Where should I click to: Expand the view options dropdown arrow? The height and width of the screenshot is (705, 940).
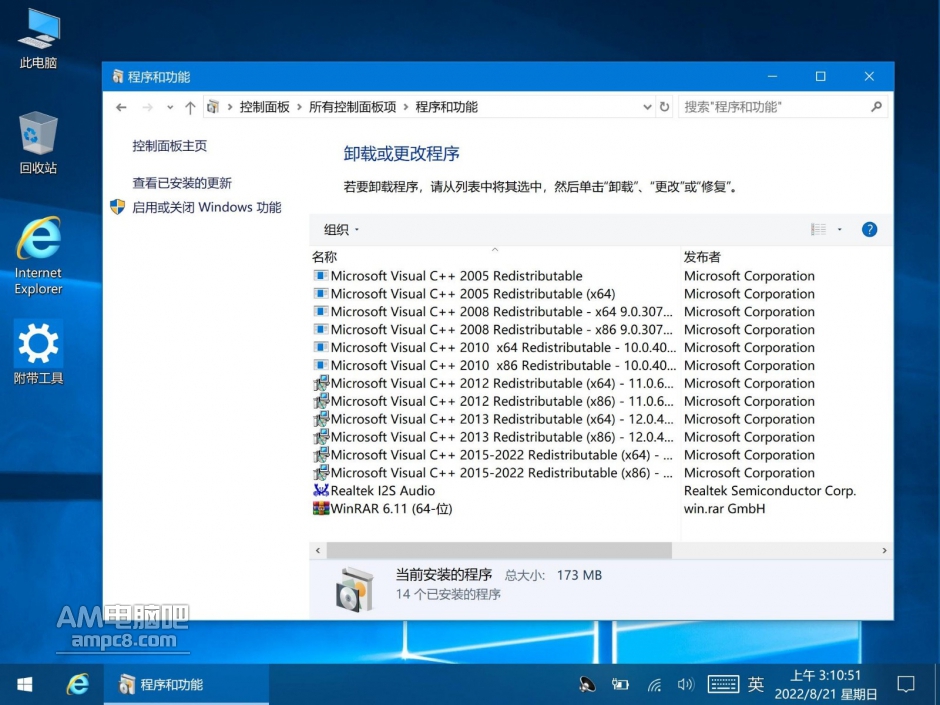click(x=839, y=230)
